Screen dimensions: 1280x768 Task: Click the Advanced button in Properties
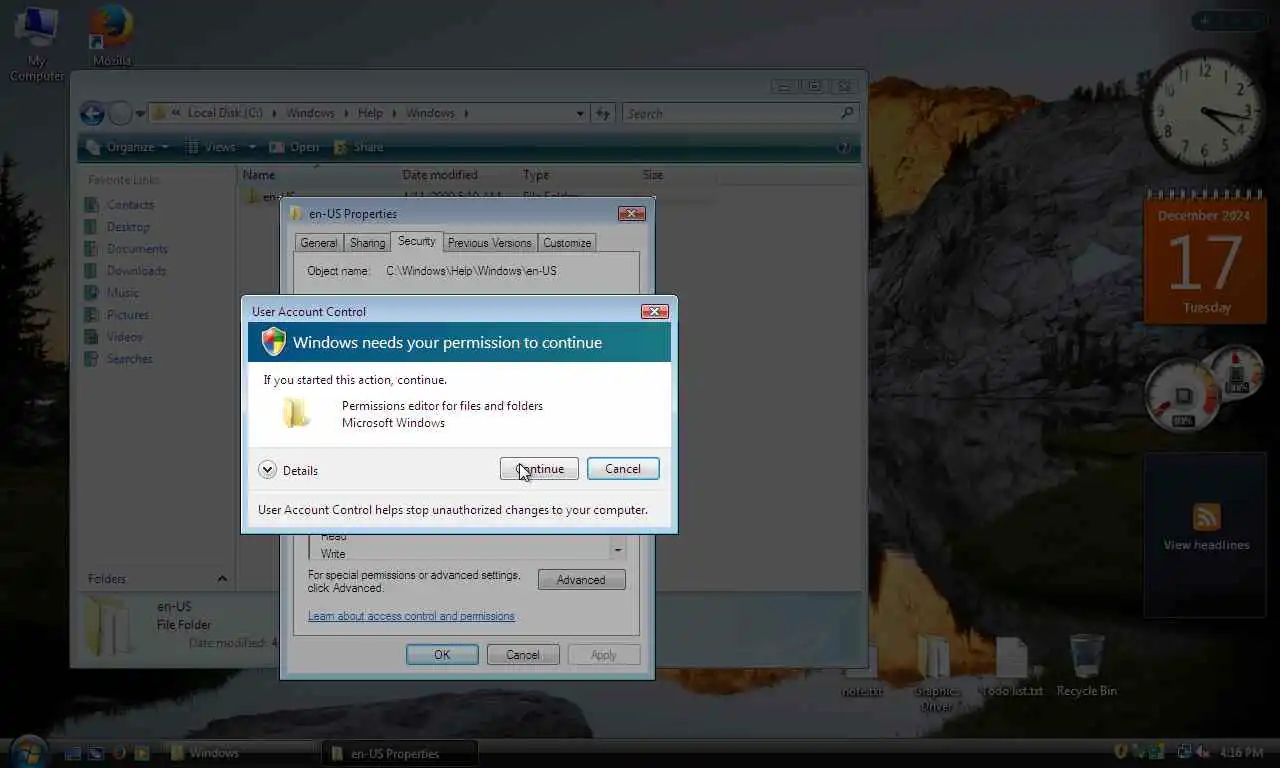[x=581, y=580]
